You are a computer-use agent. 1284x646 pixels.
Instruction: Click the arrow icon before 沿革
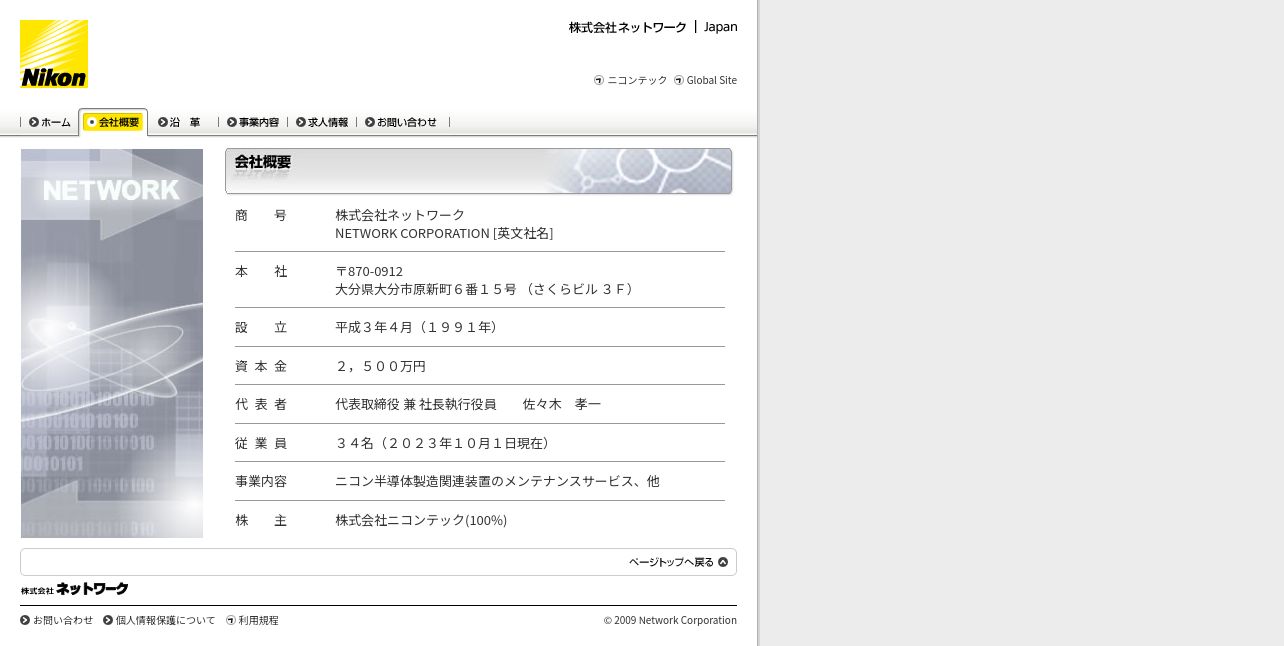click(x=163, y=122)
